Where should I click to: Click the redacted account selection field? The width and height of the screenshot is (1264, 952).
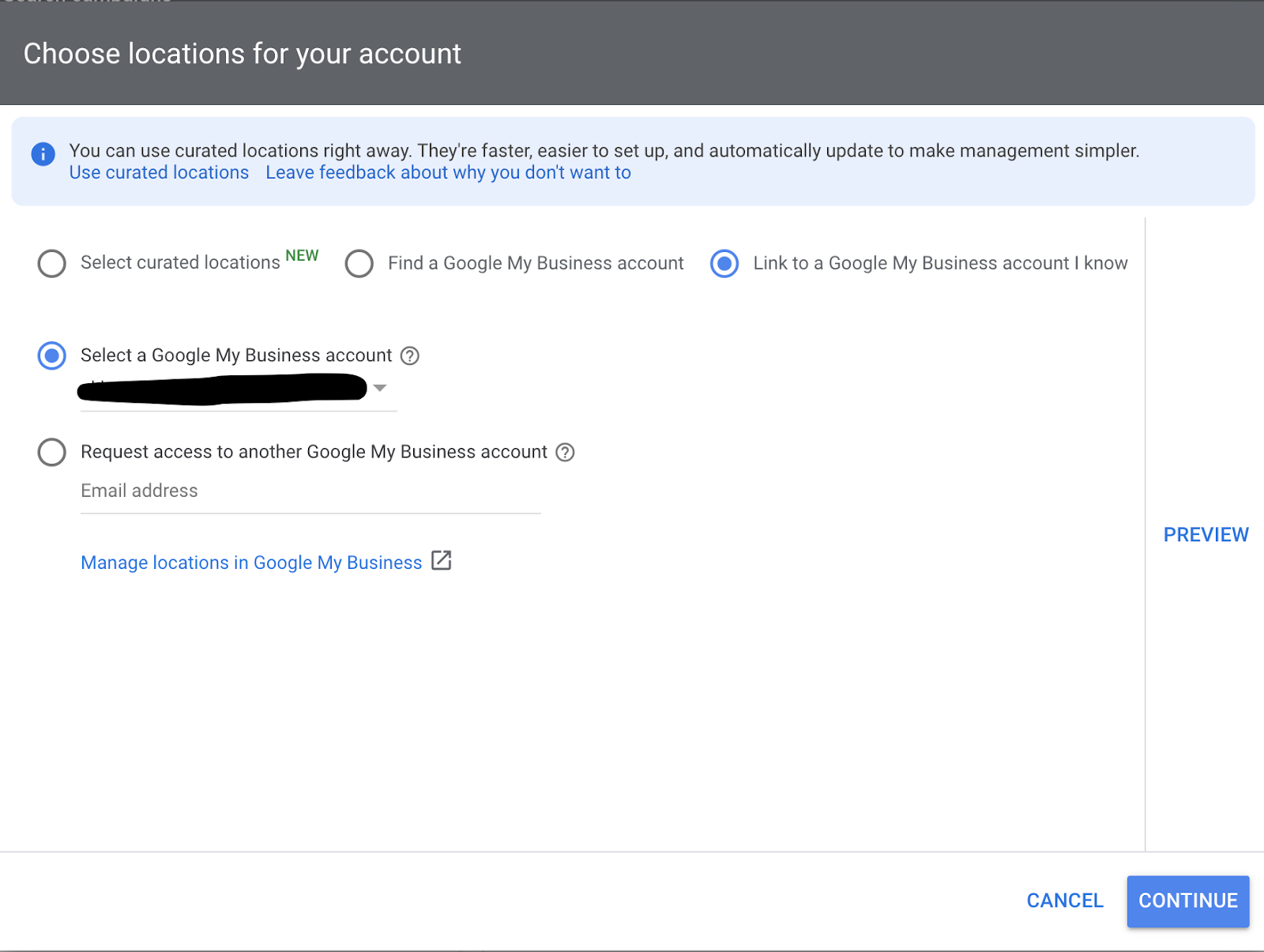point(221,389)
